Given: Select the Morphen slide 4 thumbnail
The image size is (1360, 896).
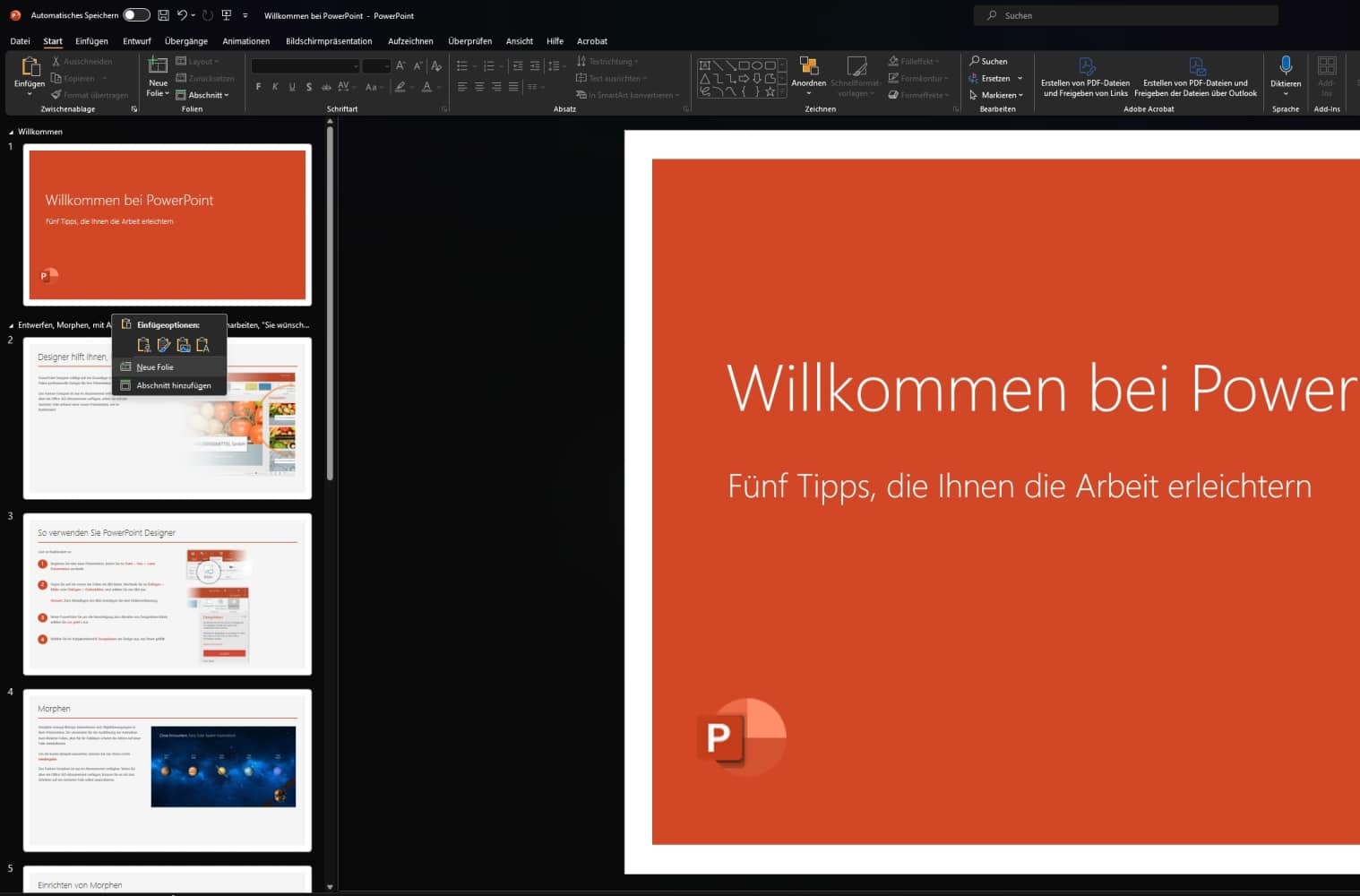Looking at the screenshot, I should click(x=168, y=770).
